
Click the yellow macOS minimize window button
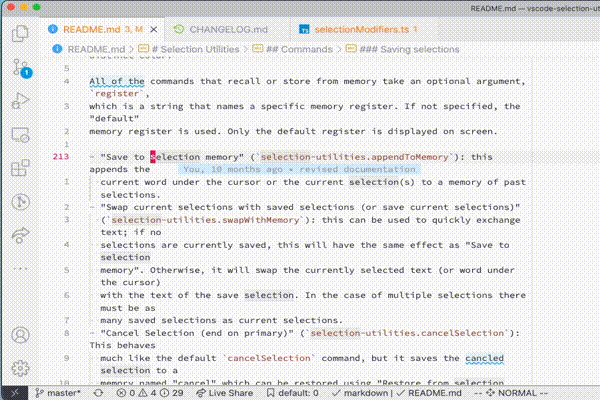[x=24, y=7]
